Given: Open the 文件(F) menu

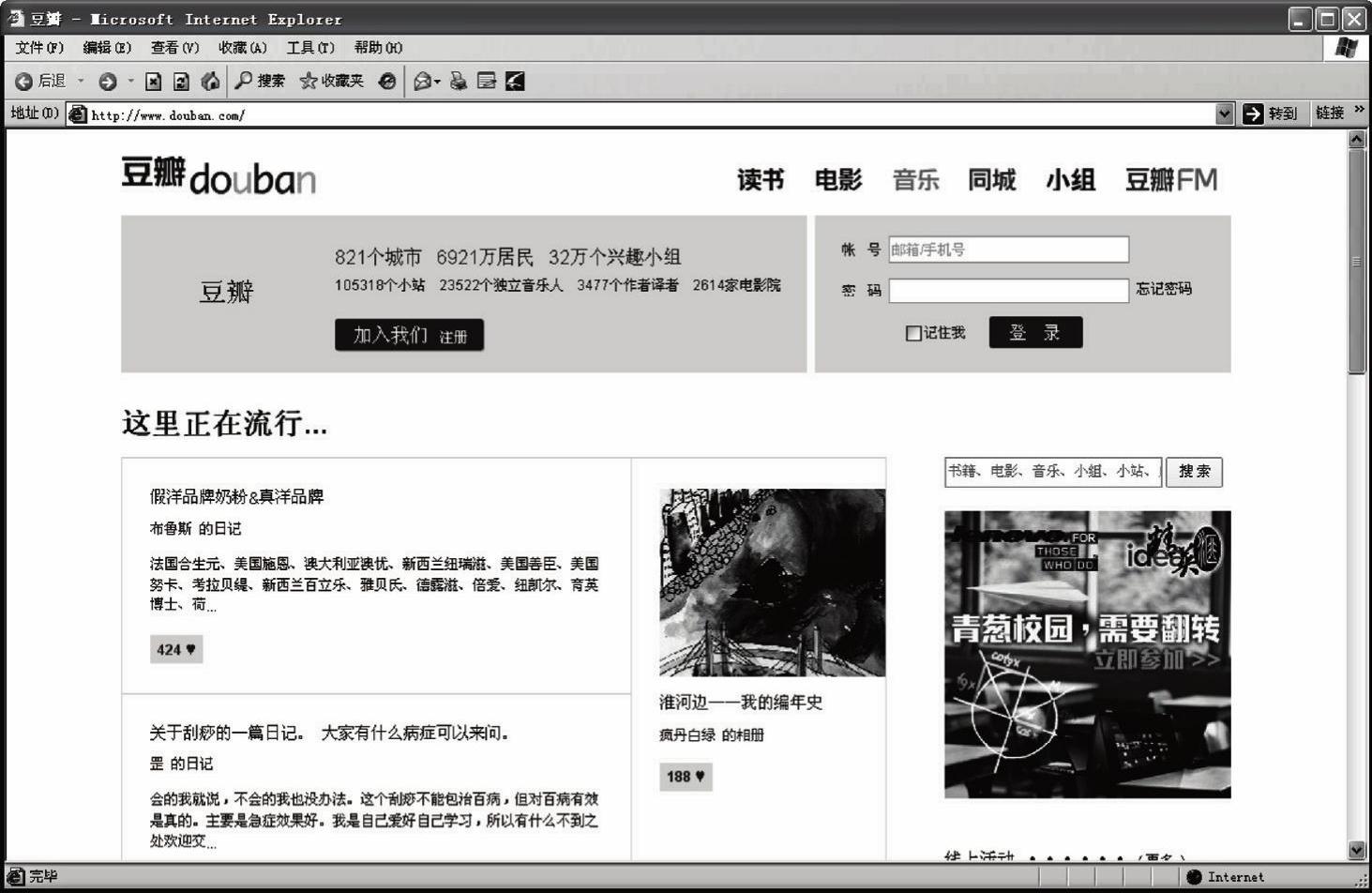Looking at the screenshot, I should pos(39,47).
